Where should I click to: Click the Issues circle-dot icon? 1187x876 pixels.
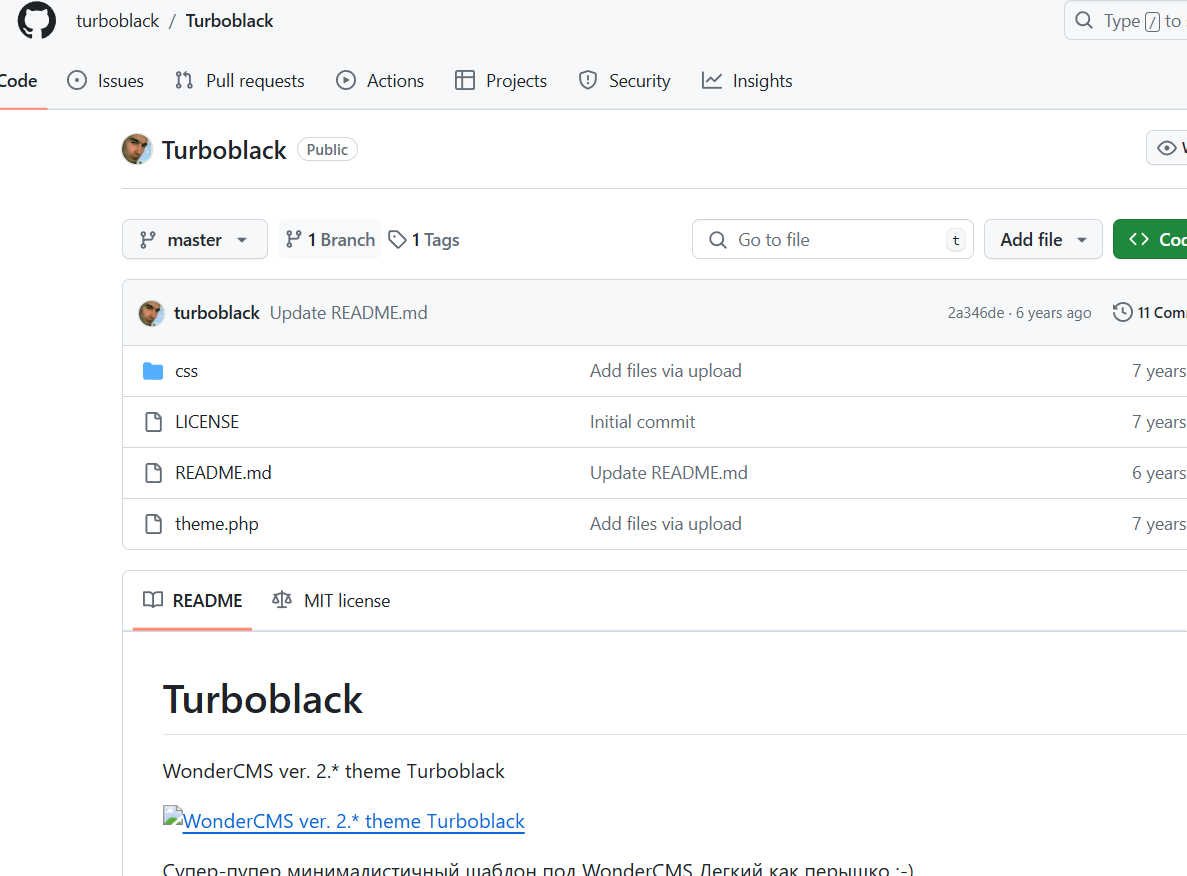tap(76, 80)
